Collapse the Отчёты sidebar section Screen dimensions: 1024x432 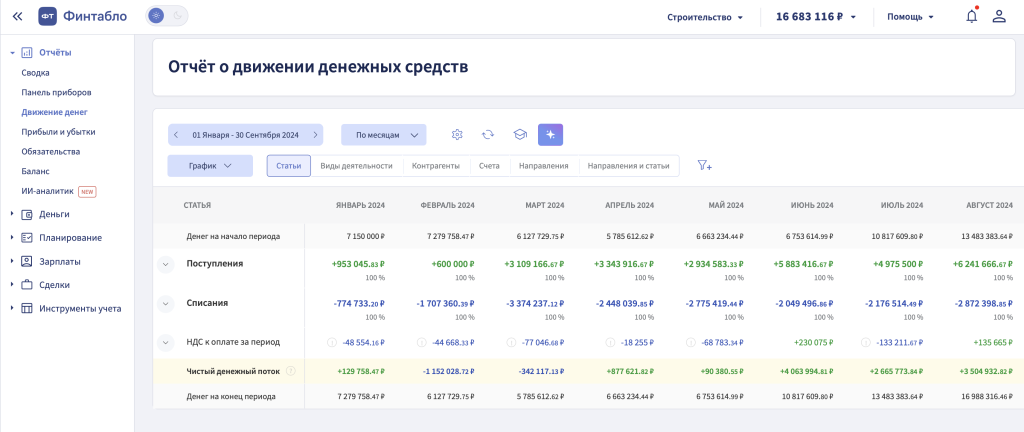(x=12, y=53)
